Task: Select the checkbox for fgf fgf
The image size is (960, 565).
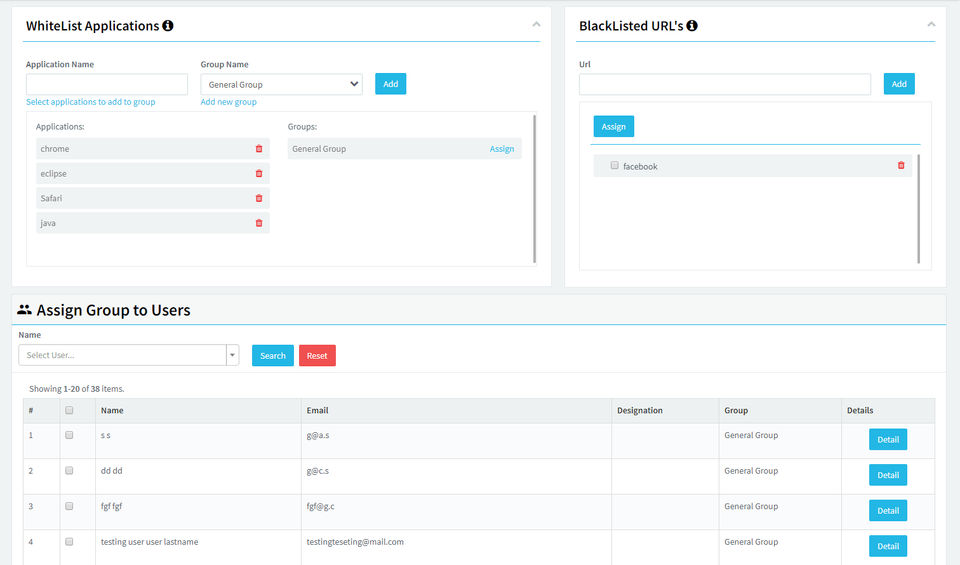Action: 69,506
